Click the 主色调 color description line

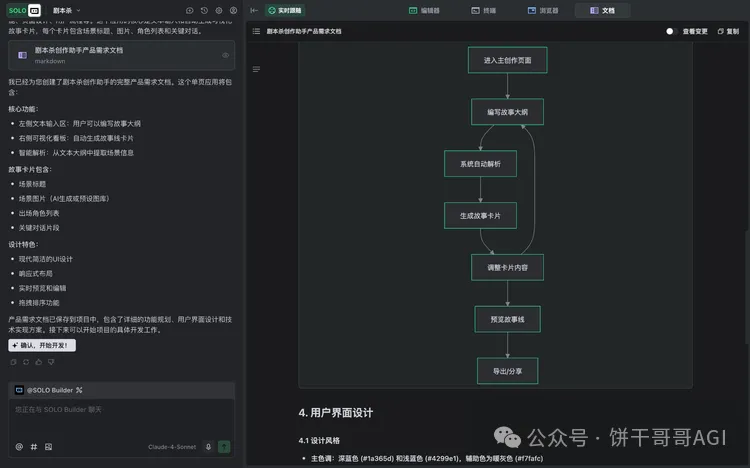(427, 458)
